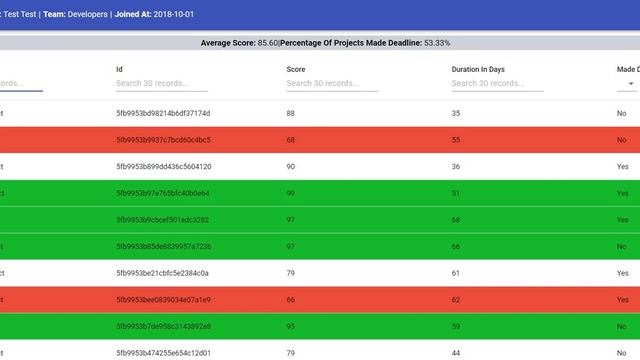Click the green row id beginning 5fb9953b9cbc
Image resolution: width=640 pixels, height=360 pixels.
(162, 220)
